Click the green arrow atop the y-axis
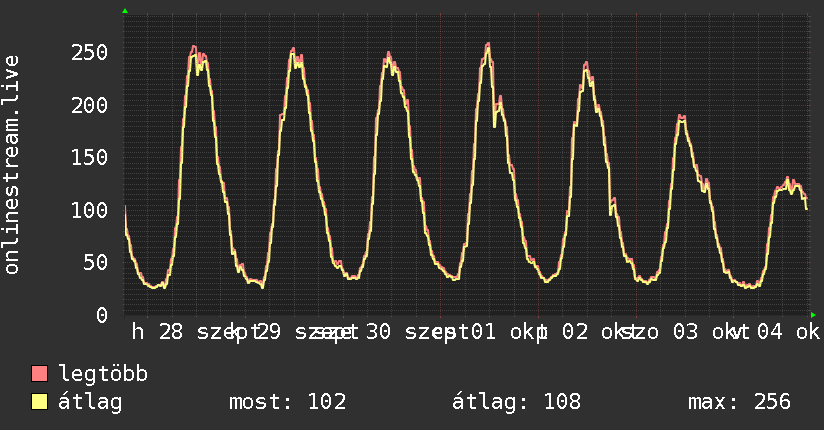 pyautogui.click(x=125, y=11)
